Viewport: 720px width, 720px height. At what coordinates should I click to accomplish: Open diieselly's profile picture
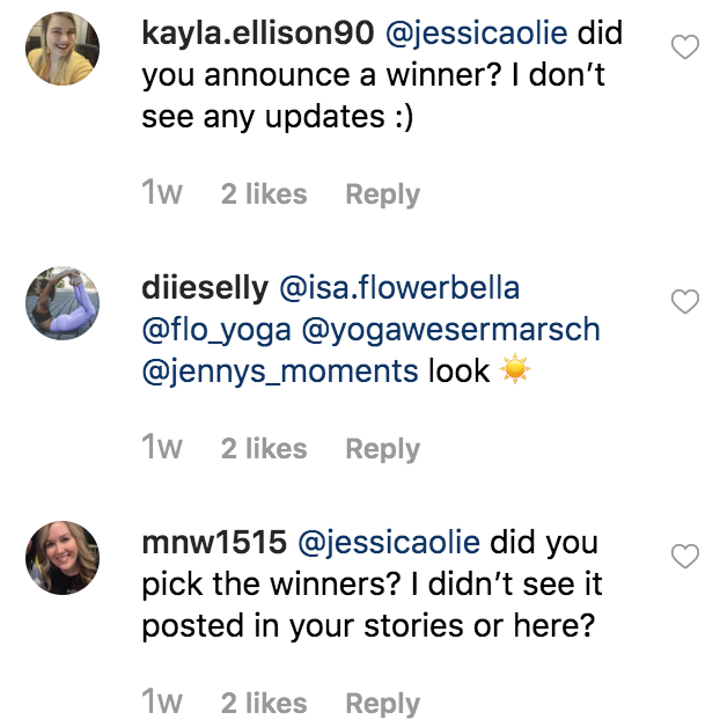[x=62, y=303]
